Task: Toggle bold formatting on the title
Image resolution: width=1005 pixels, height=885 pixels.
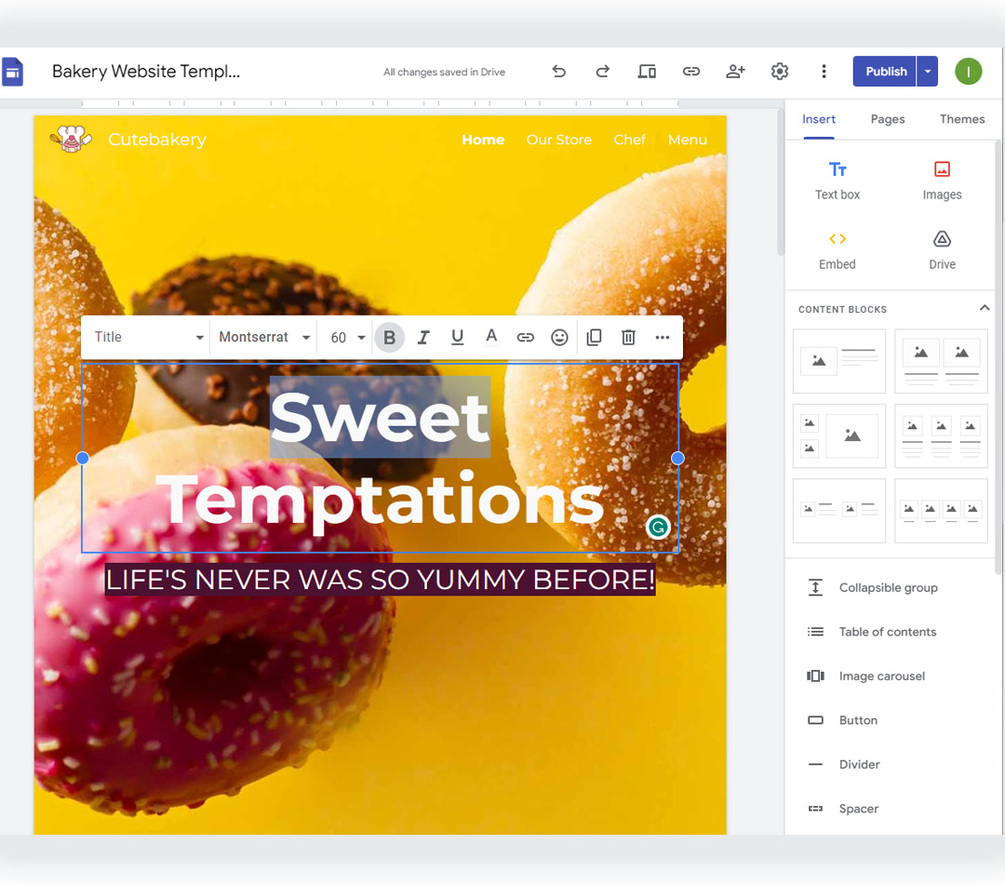Action: coord(389,337)
